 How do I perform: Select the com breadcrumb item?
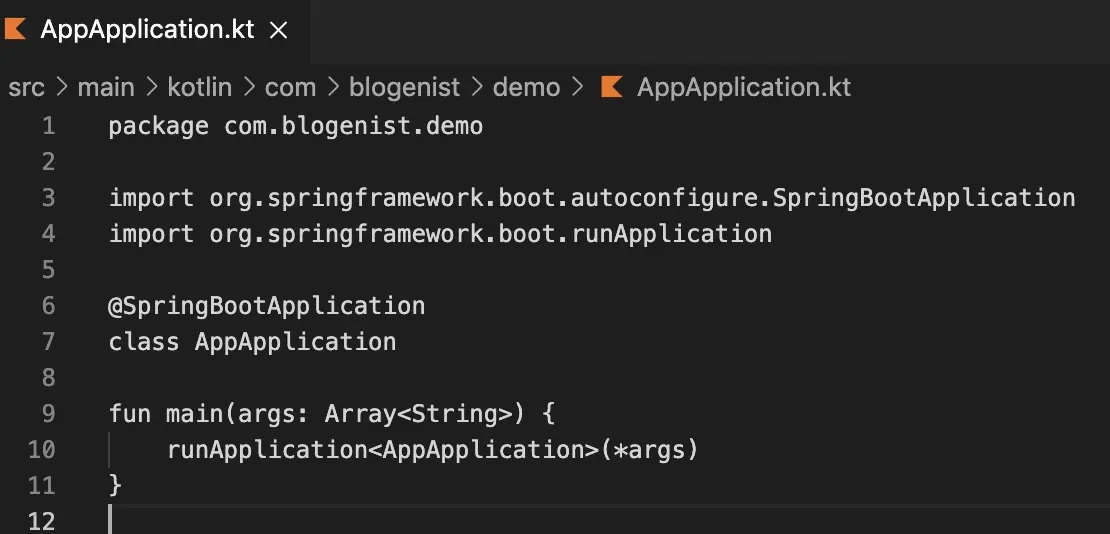pyautogui.click(x=290, y=87)
